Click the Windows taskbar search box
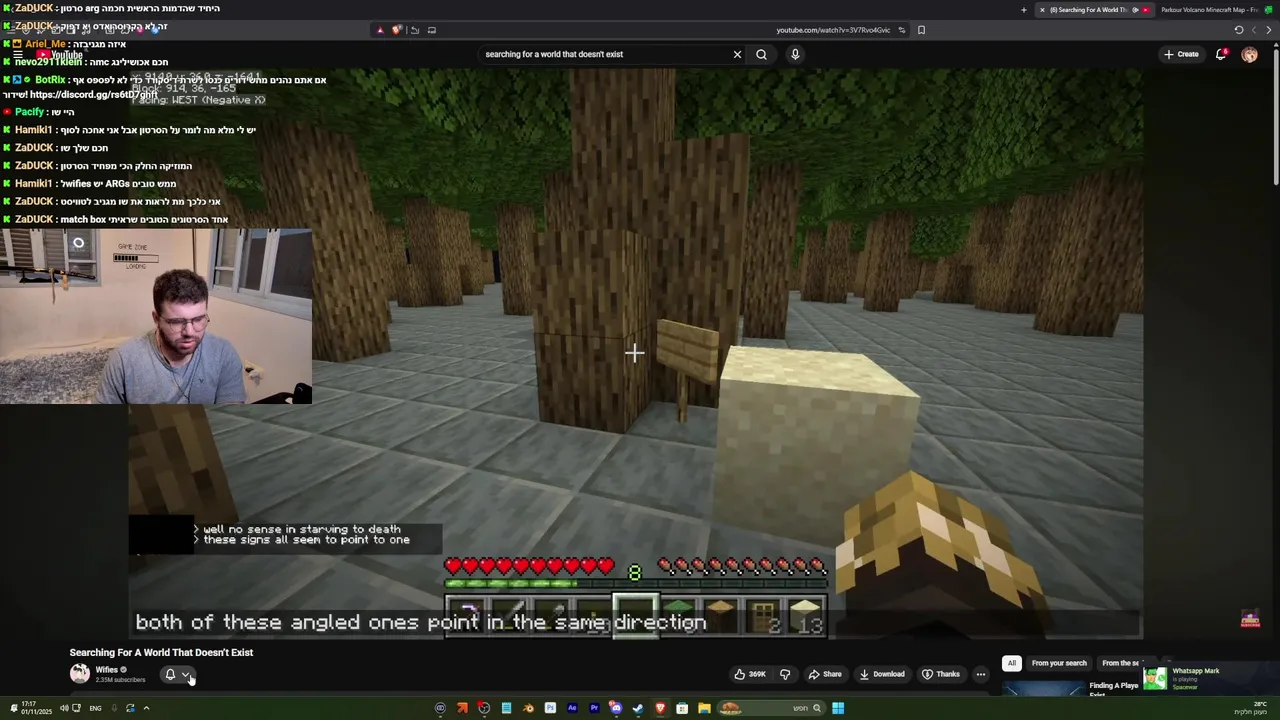The width and height of the screenshot is (1280, 720). (771, 708)
